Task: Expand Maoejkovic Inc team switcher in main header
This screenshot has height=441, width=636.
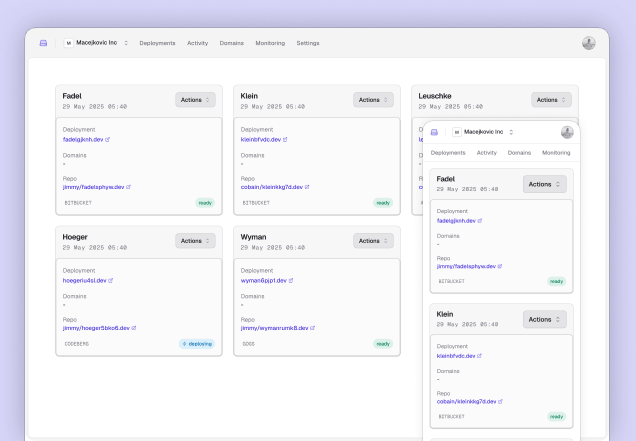Action: point(96,43)
